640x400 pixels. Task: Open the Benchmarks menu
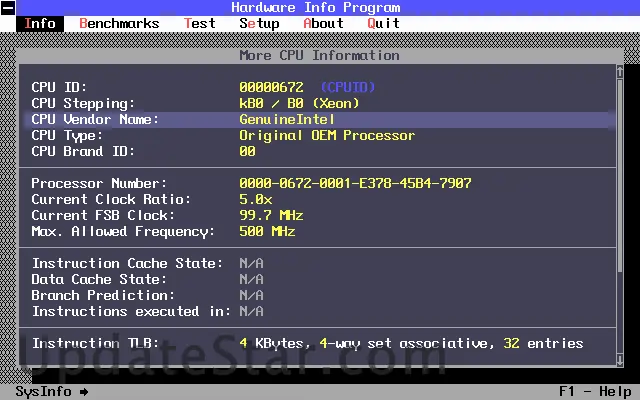[119, 24]
